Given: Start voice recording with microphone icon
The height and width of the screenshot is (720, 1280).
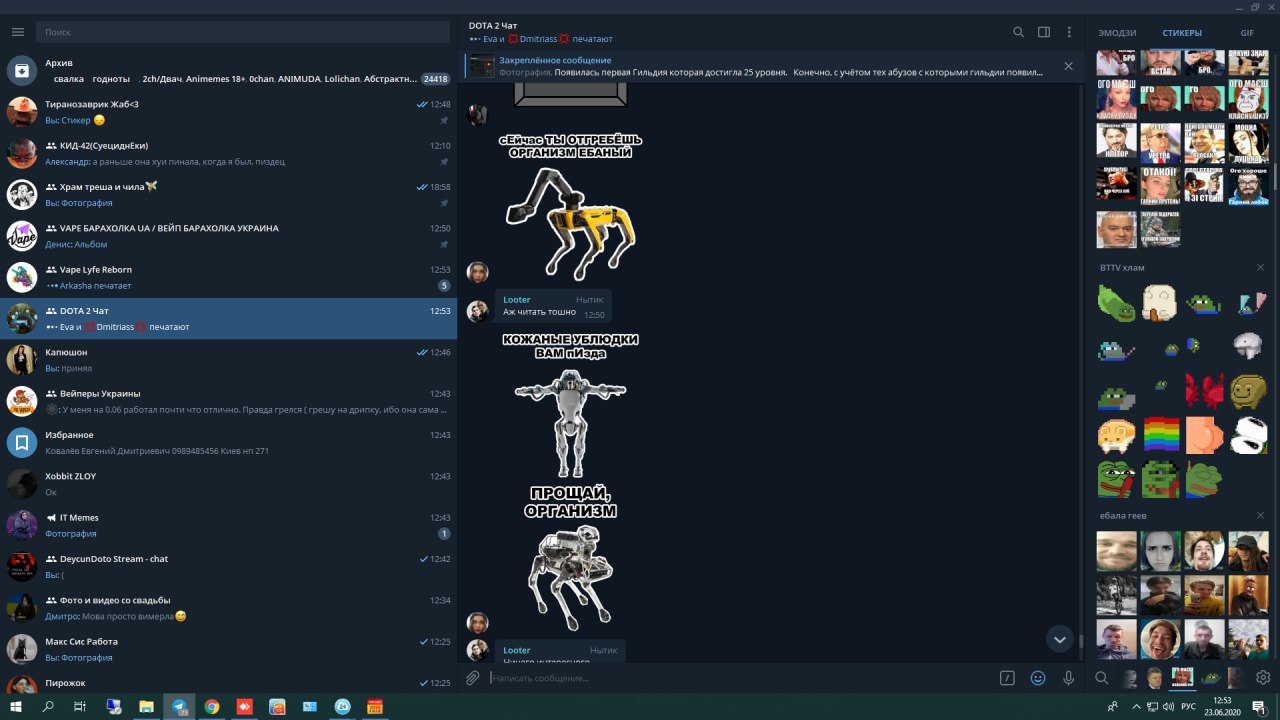Looking at the screenshot, I should tap(1069, 678).
